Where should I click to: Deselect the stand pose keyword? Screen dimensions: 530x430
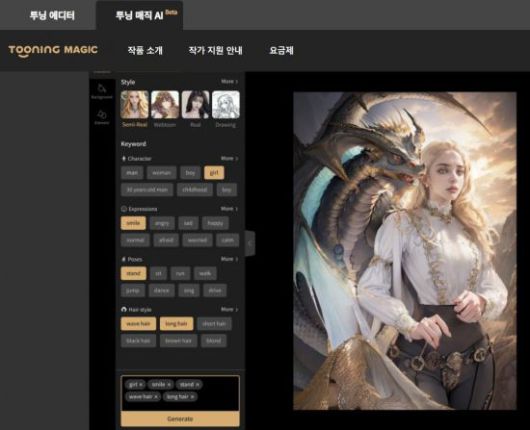coord(134,273)
